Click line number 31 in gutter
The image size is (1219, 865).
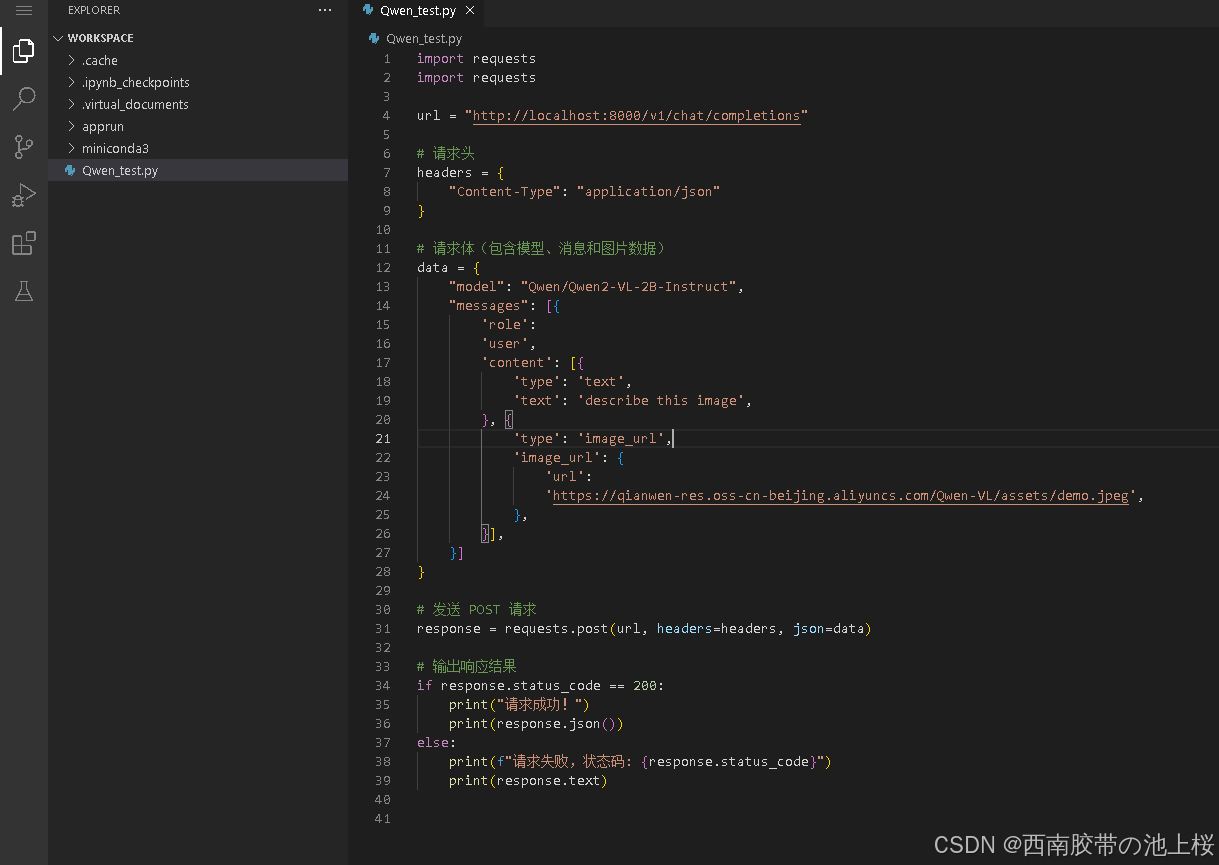coord(383,629)
